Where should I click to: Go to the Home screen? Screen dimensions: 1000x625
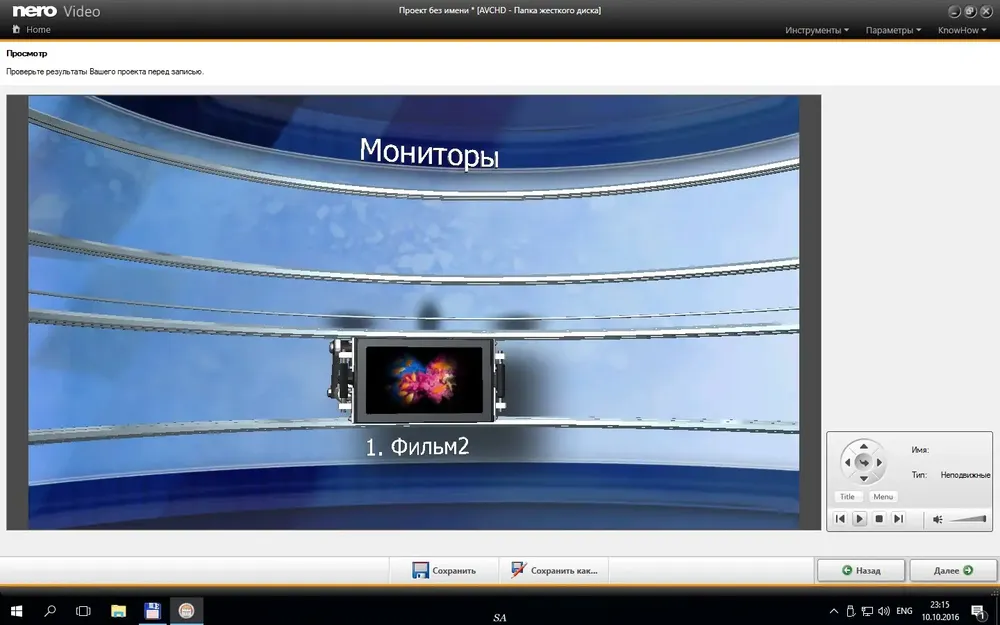(31, 29)
